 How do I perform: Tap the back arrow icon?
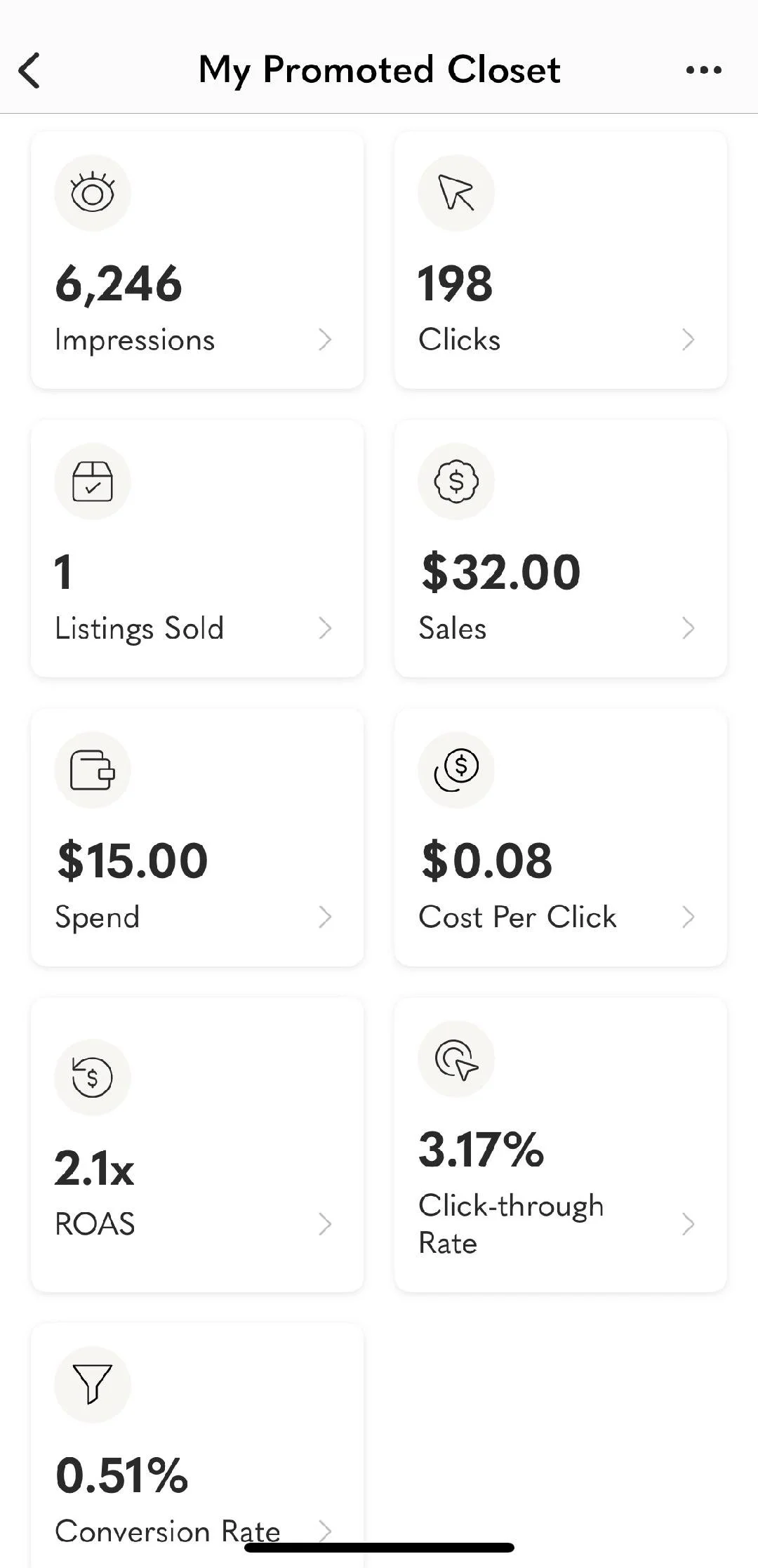29,70
